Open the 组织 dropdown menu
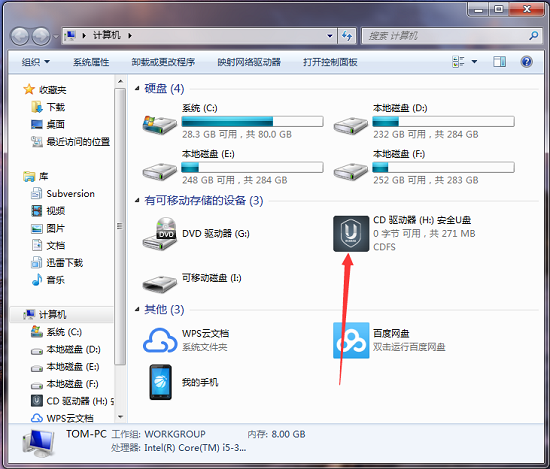This screenshot has width=550, height=469. point(35,62)
